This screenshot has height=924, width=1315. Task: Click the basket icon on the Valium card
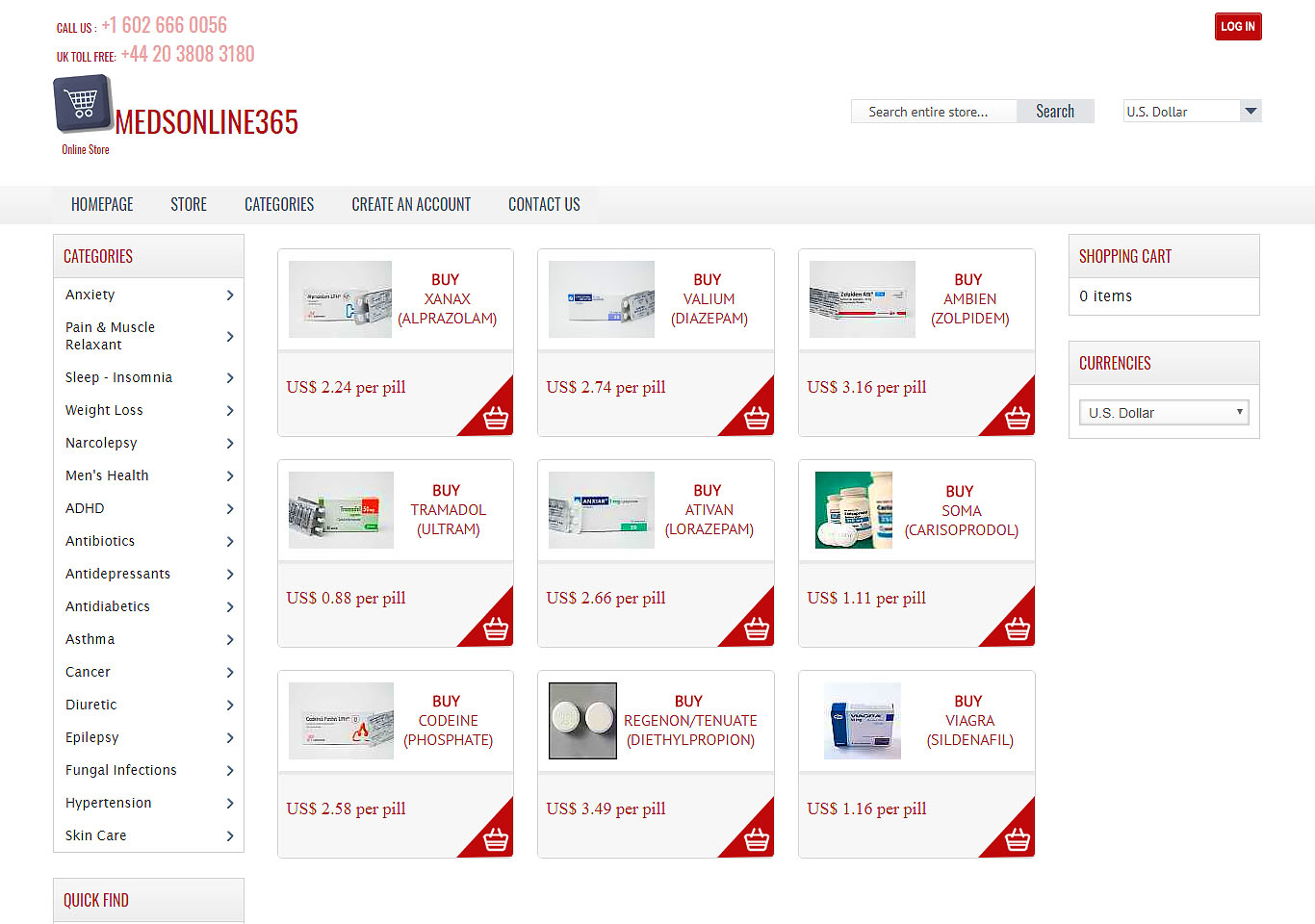(757, 419)
